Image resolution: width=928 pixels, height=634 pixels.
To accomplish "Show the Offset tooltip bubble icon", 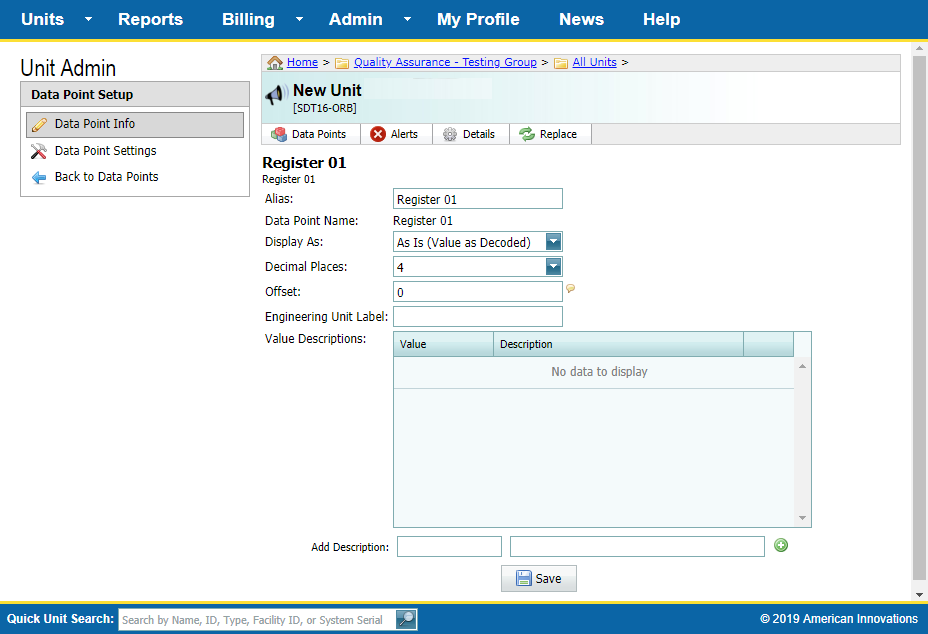I will (x=571, y=289).
